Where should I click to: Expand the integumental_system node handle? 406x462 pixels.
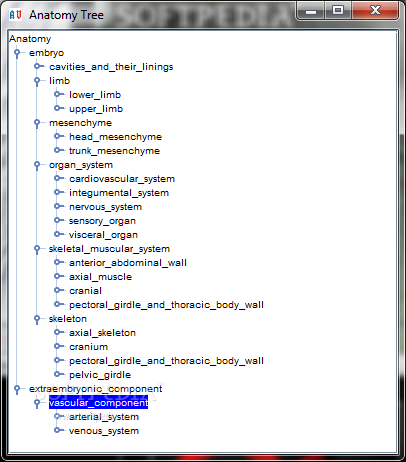59,193
